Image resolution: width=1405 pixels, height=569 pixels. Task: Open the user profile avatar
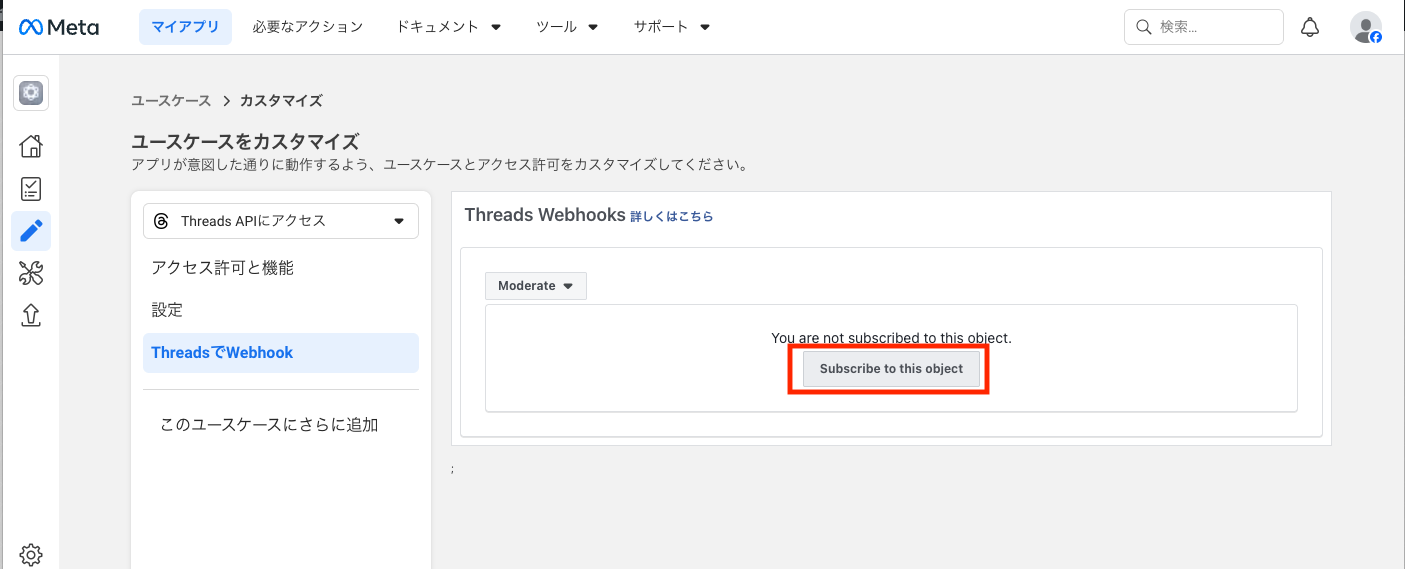tap(1365, 27)
